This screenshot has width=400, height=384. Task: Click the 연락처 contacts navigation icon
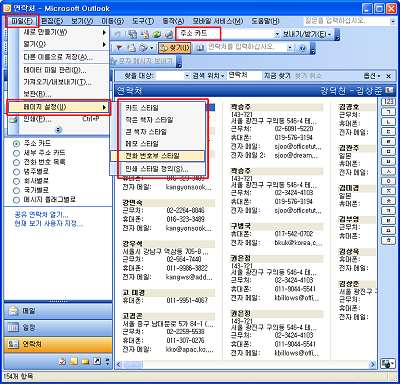coord(13,344)
